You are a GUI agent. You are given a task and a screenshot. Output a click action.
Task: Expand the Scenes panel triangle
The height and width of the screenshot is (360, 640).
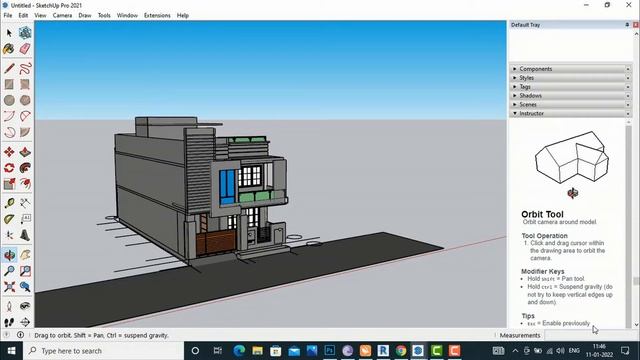tap(515, 104)
